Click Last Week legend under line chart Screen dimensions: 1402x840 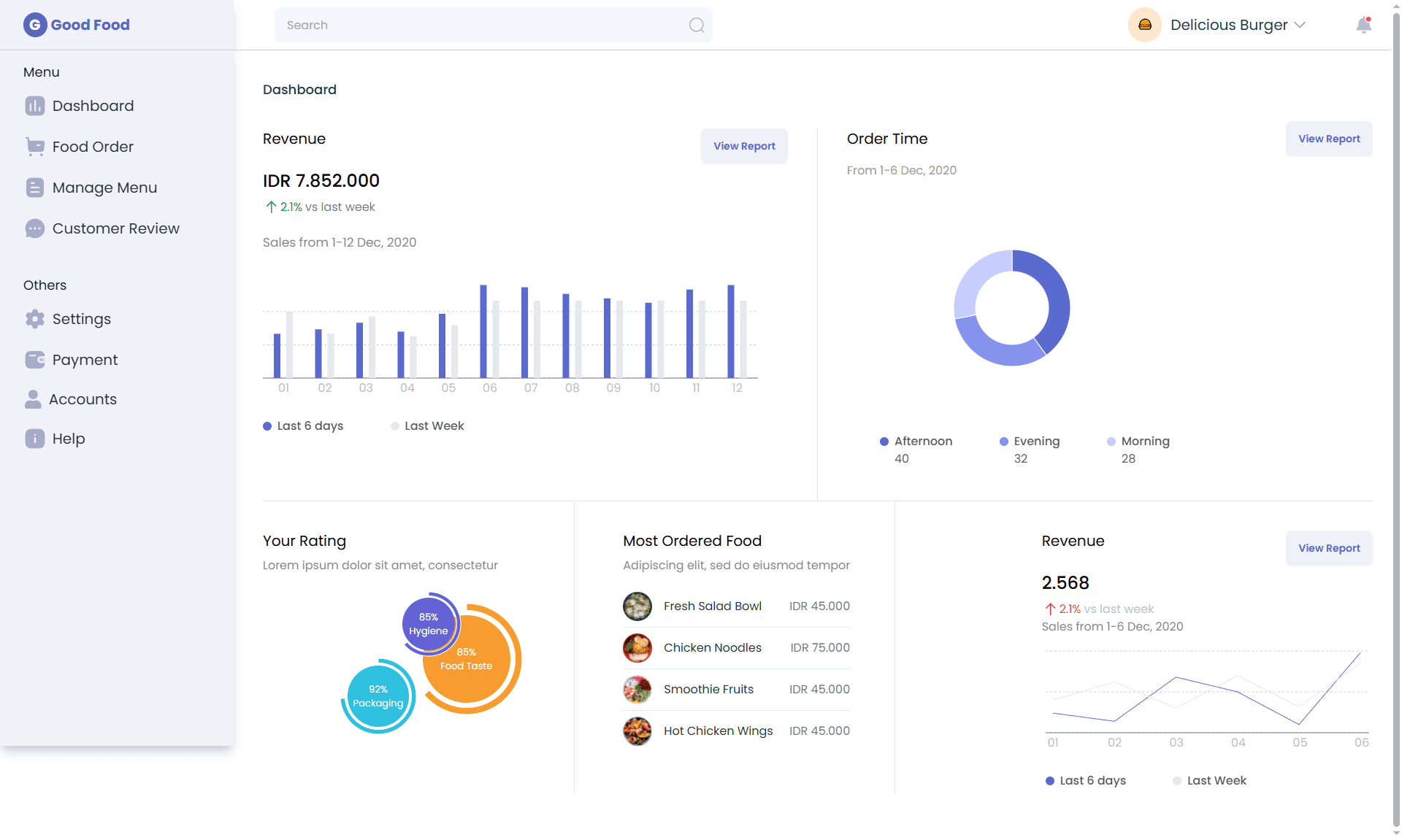(1210, 781)
